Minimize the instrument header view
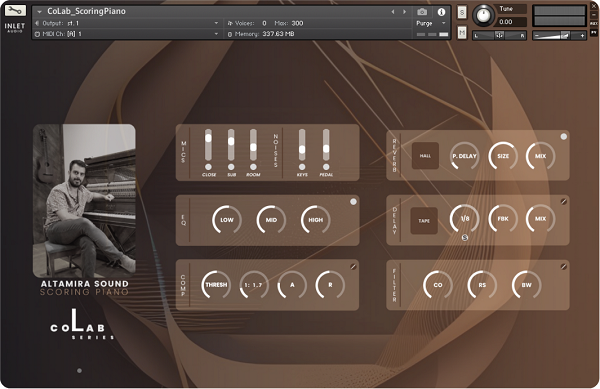 pyautogui.click(x=594, y=15)
